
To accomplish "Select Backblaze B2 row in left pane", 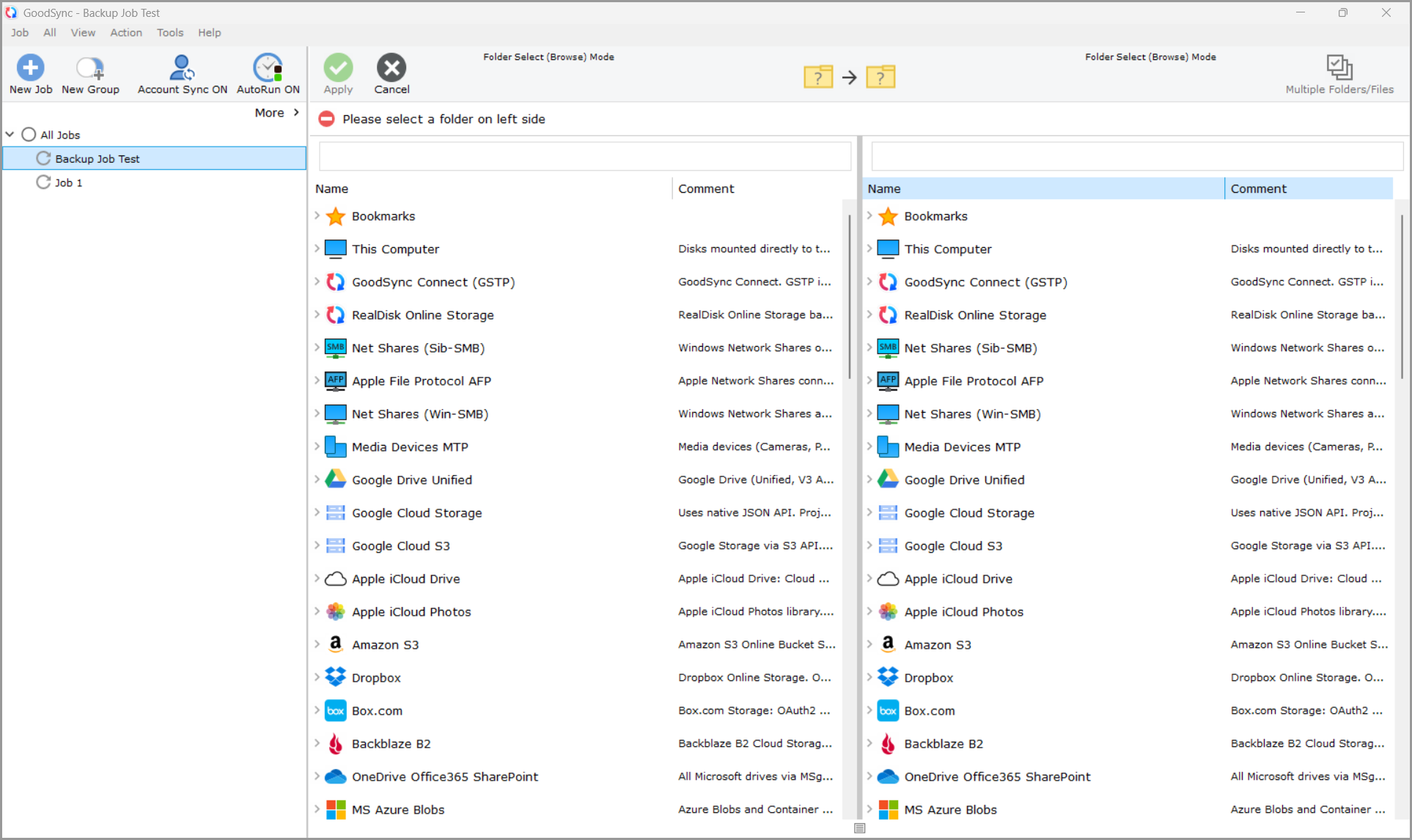I will 577,743.
